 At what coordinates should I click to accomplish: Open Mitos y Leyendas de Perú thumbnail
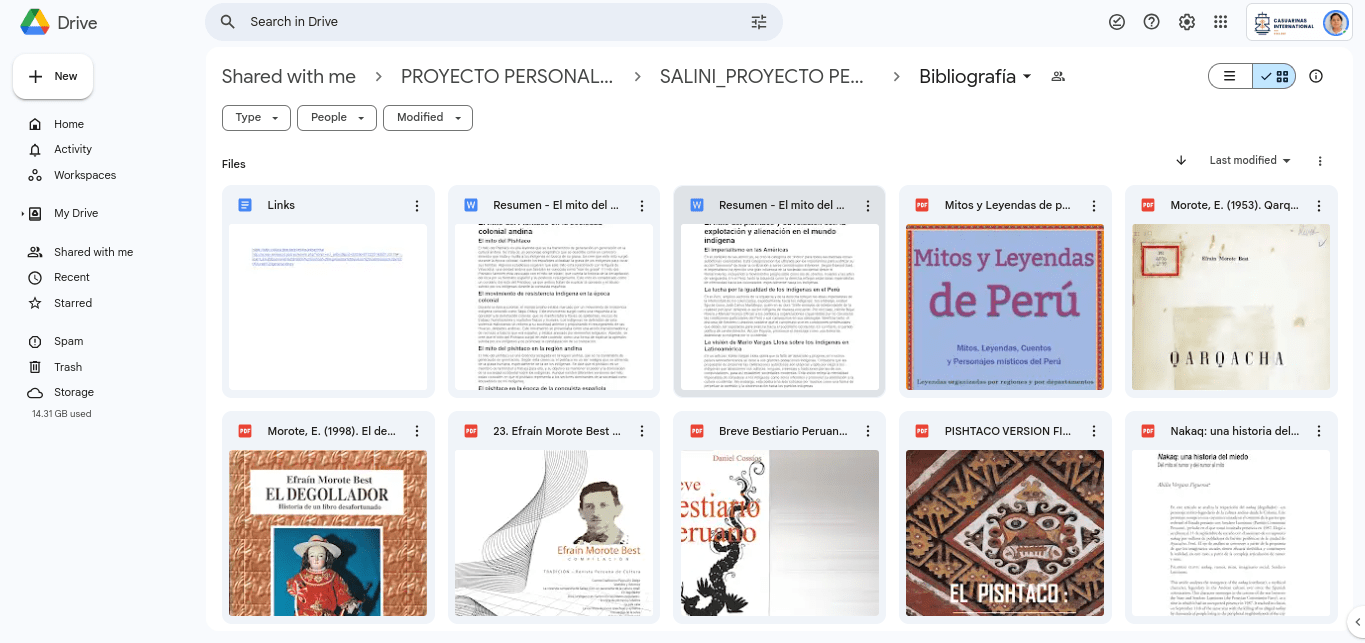[x=1005, y=306]
